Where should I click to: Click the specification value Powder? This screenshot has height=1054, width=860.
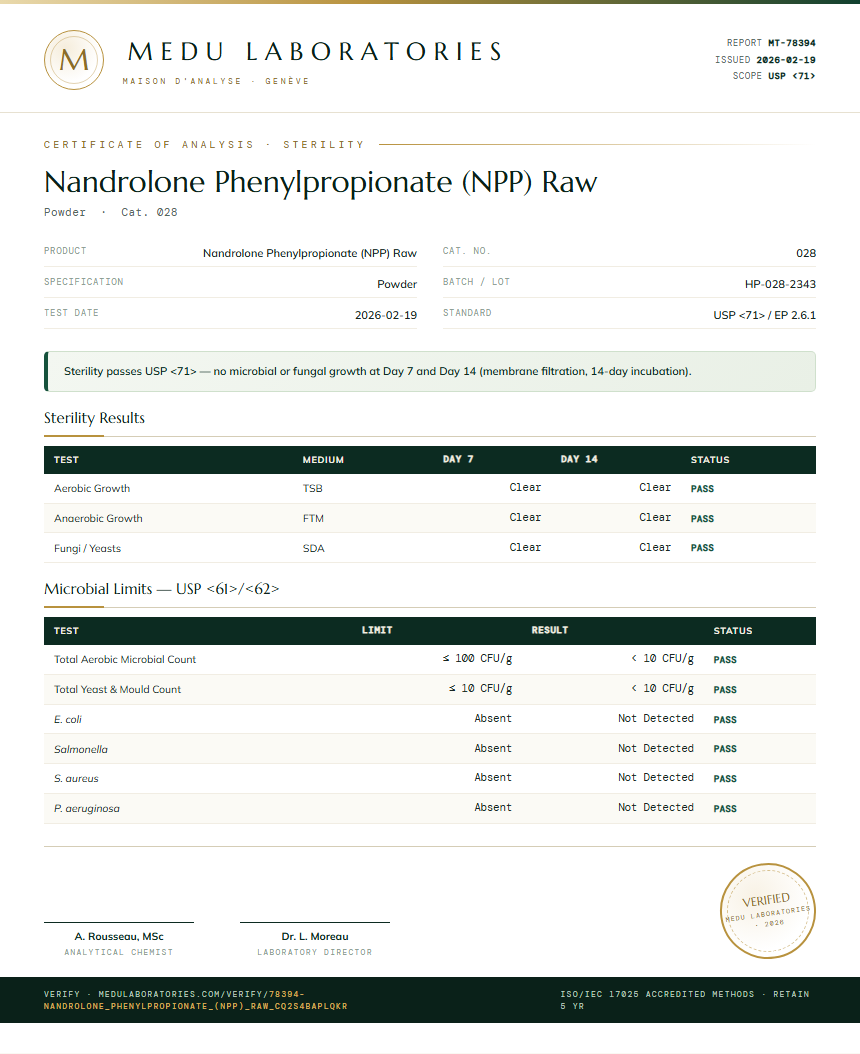397,284
